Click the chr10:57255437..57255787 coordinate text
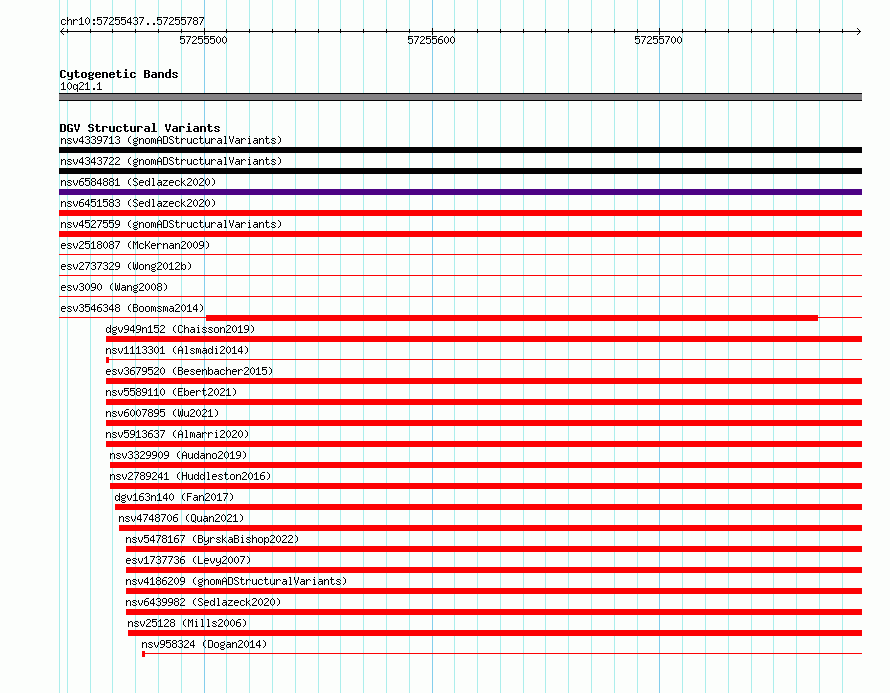Image resolution: width=890 pixels, height=693 pixels. [x=132, y=21]
